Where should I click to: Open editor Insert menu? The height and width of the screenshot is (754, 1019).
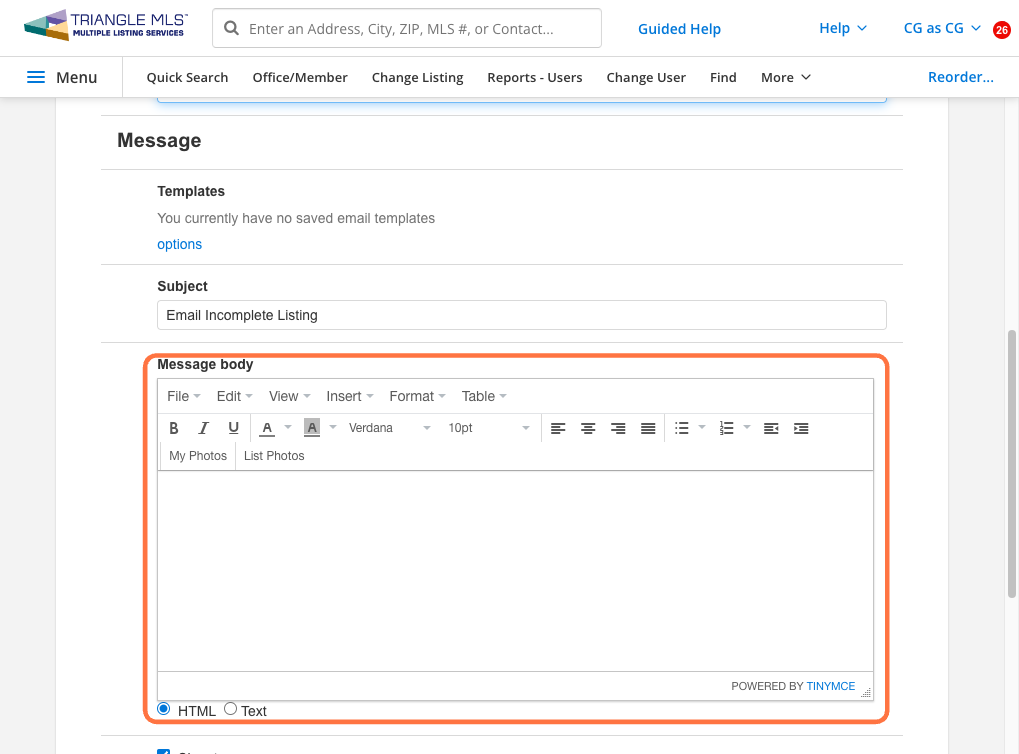tap(350, 396)
